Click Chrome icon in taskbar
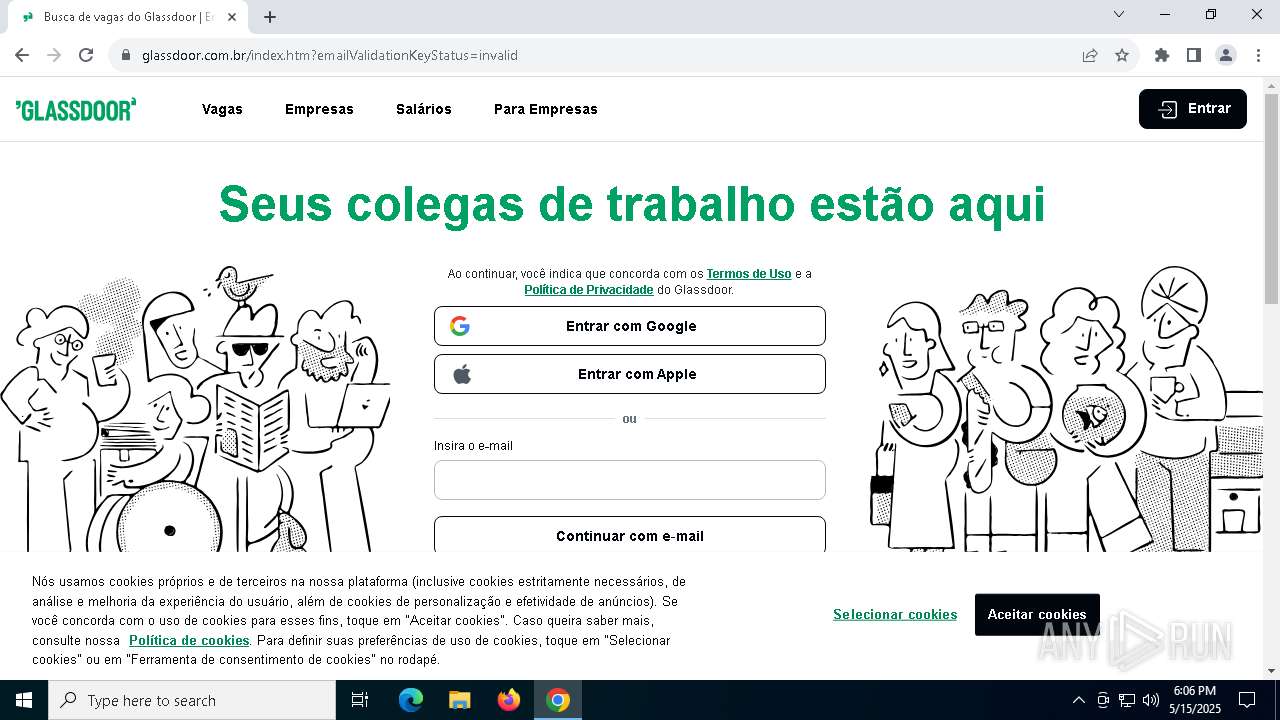This screenshot has height=720, width=1280. pyautogui.click(x=558, y=700)
